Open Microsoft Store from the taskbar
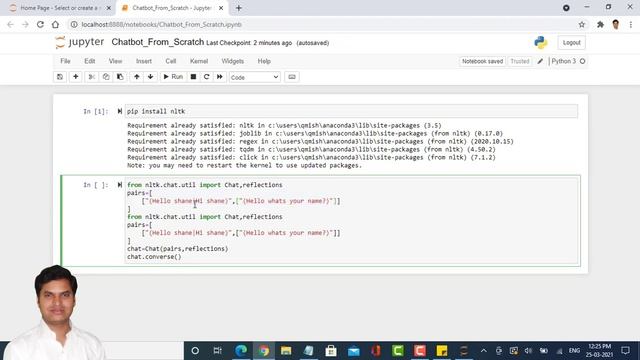Image resolution: width=640 pixels, height=360 pixels. click(331, 351)
